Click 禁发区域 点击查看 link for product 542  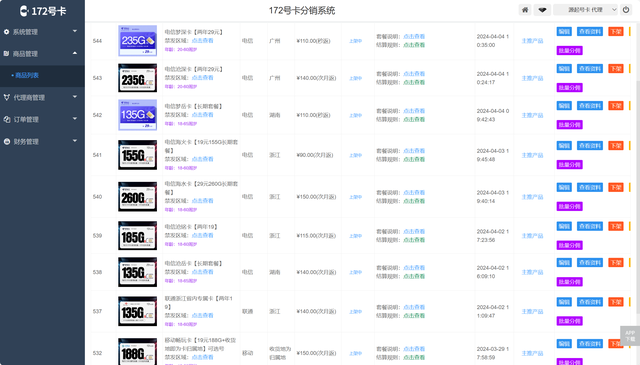202,115
